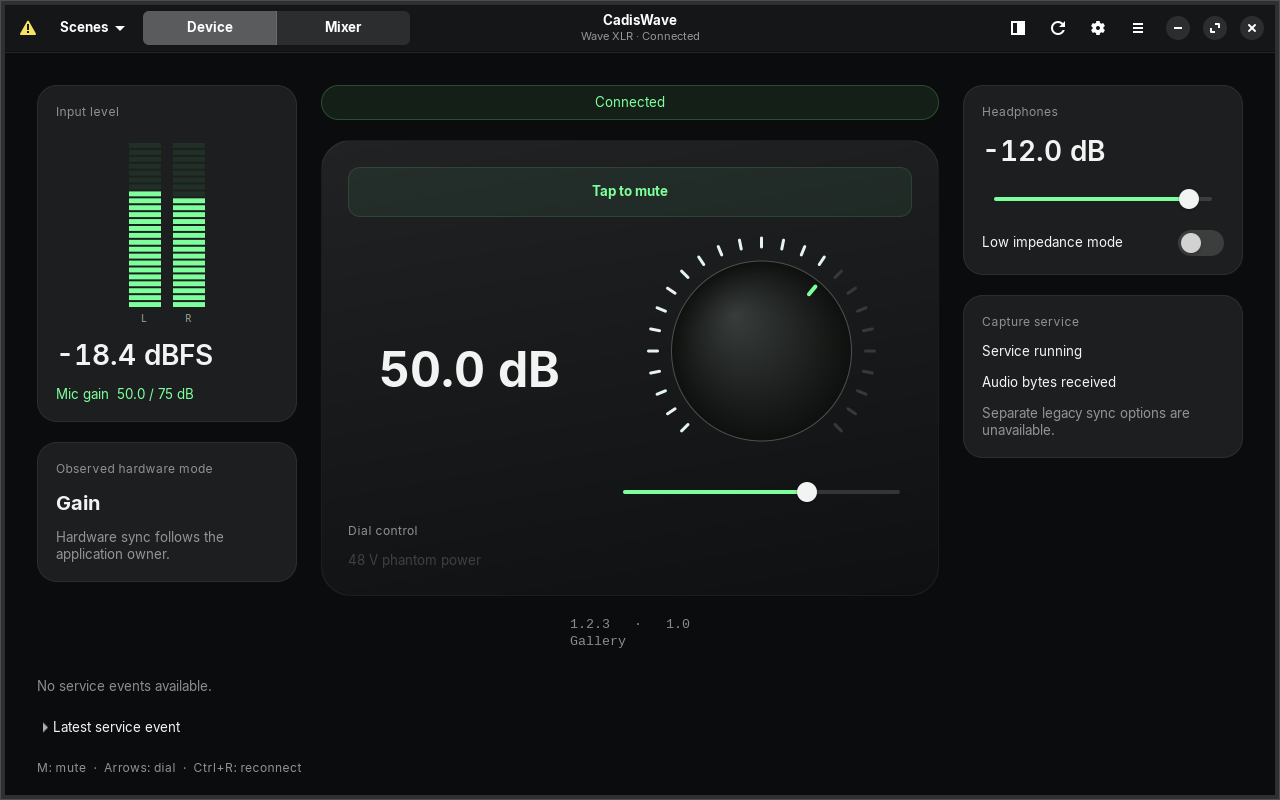Click the Wave XLR · Connected subtitle
The image size is (1280, 800).
[640, 36]
